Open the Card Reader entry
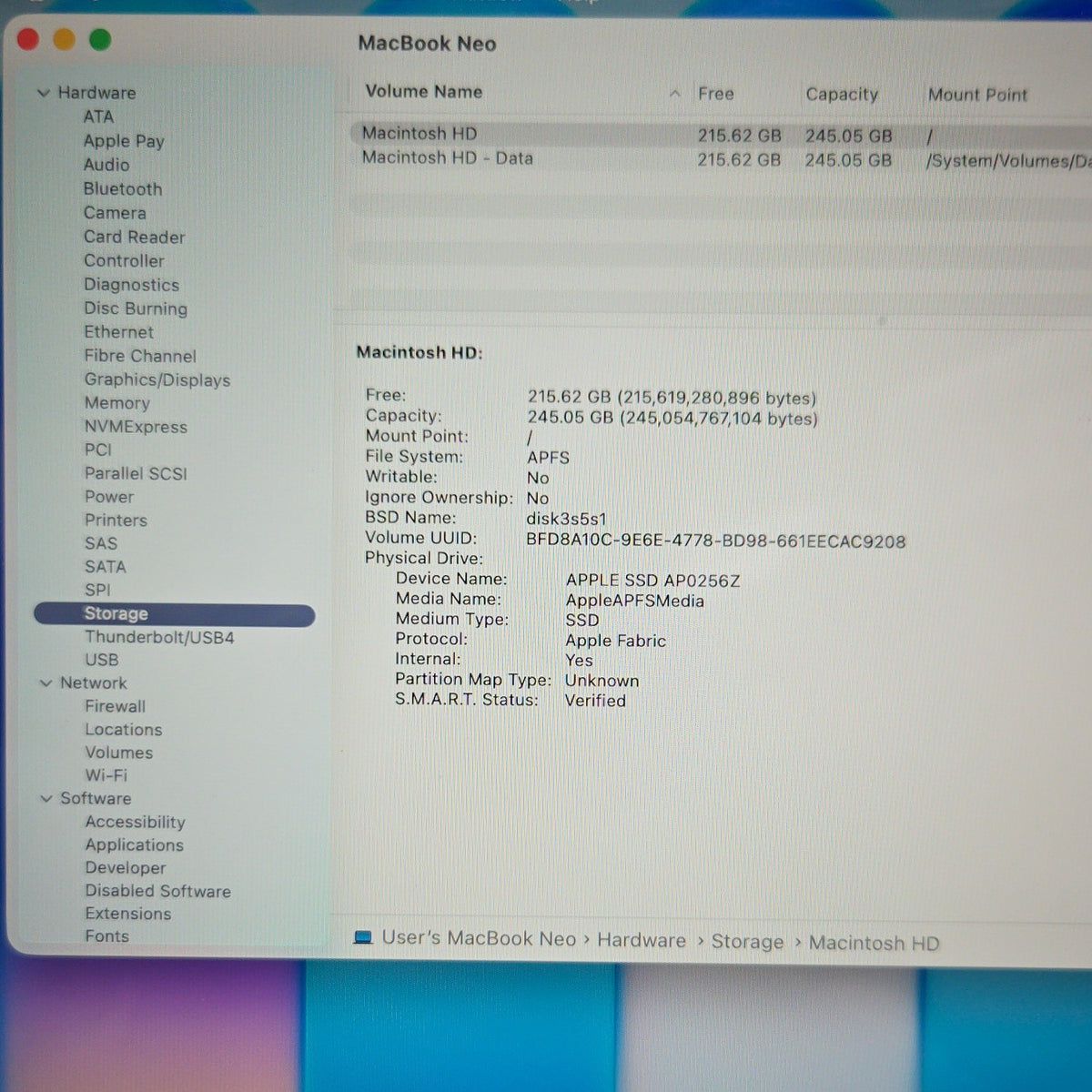This screenshot has height=1092, width=1092. (x=135, y=237)
